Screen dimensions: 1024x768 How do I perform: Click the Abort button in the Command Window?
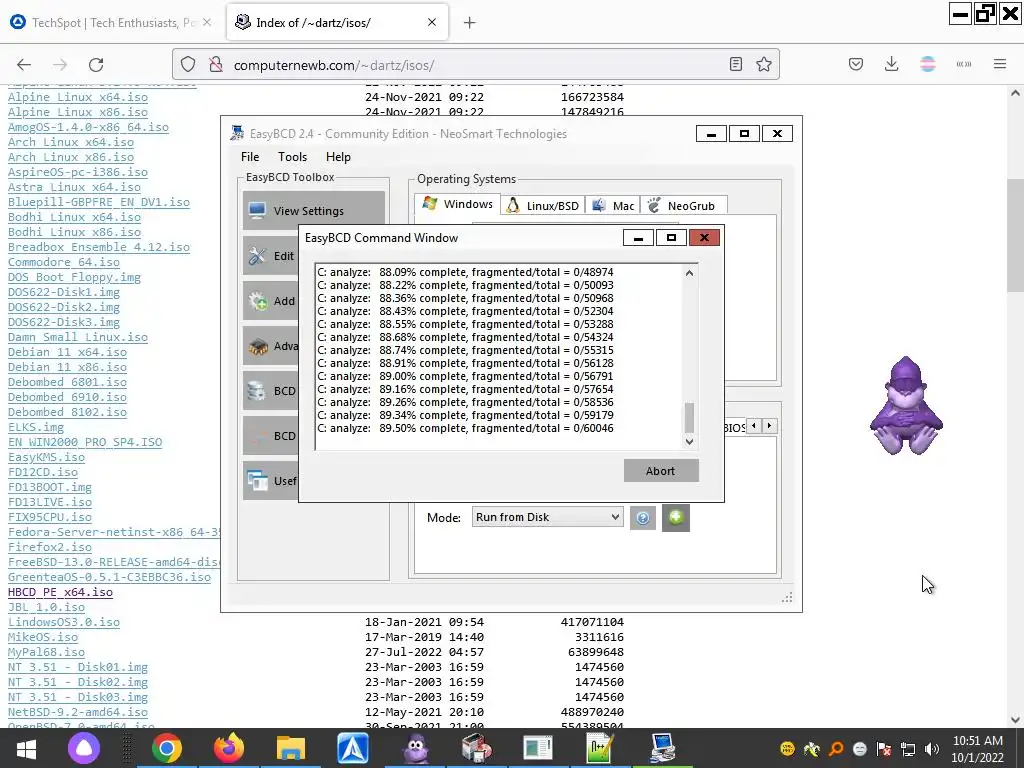point(661,471)
